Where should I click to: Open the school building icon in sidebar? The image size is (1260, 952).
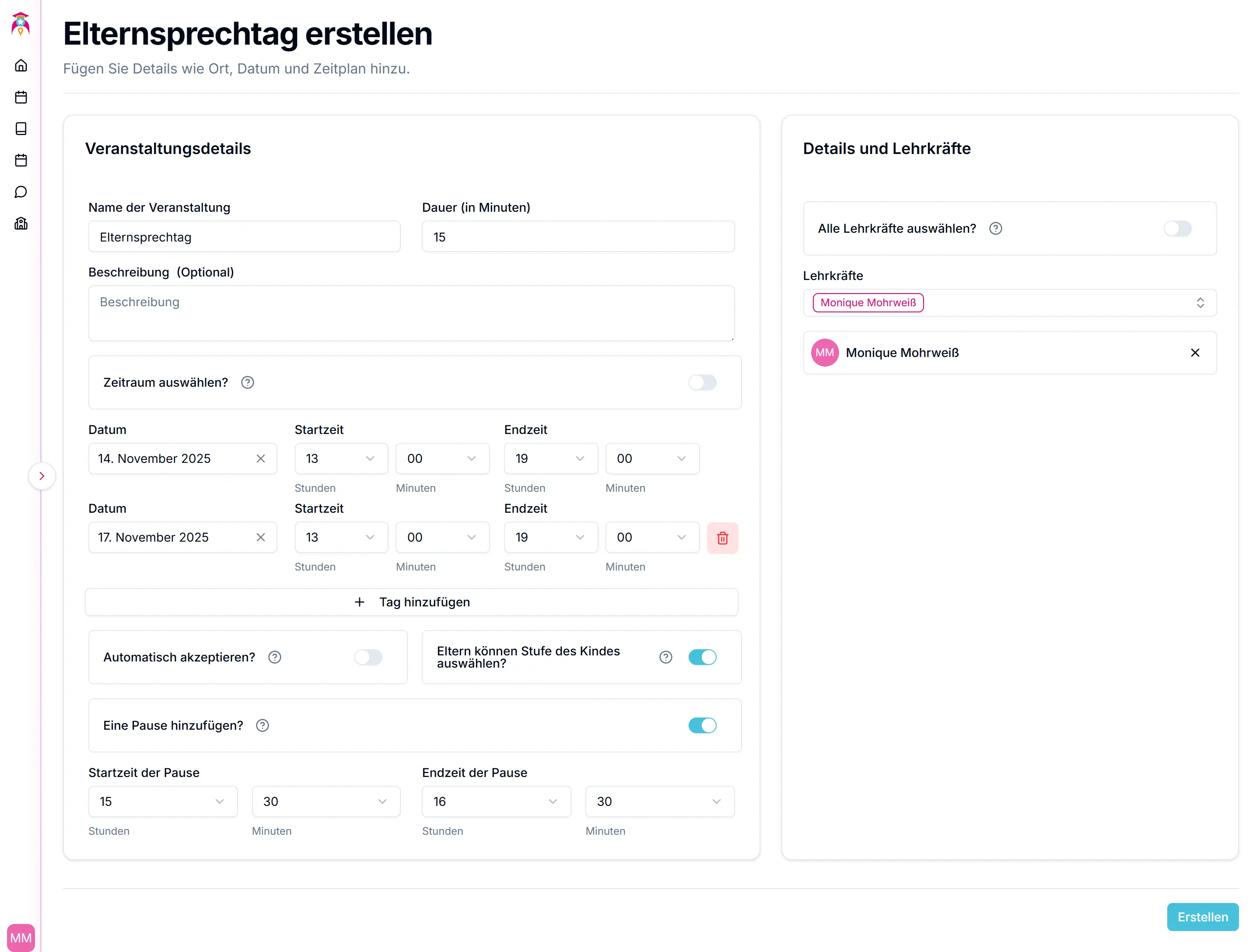click(21, 223)
